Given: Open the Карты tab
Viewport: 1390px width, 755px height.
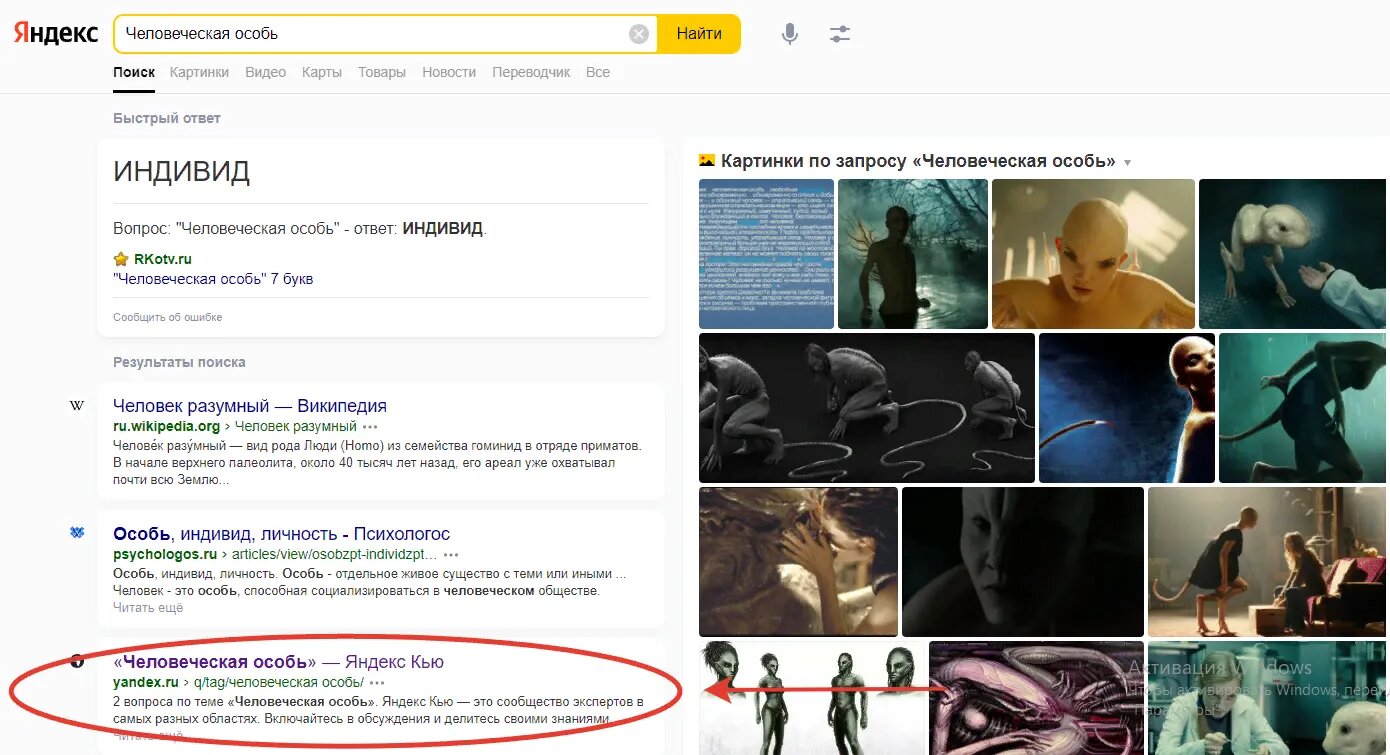Looking at the screenshot, I should 322,72.
